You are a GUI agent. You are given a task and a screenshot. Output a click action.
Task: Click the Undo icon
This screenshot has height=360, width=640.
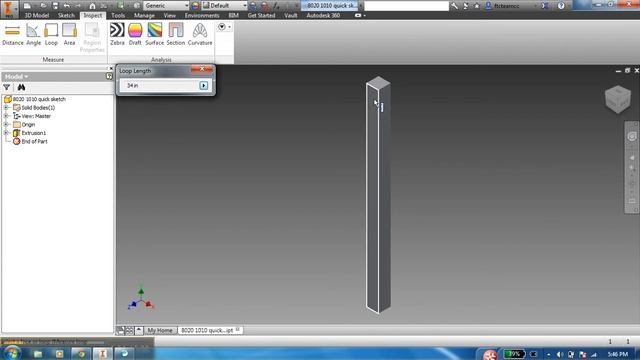(67, 6)
